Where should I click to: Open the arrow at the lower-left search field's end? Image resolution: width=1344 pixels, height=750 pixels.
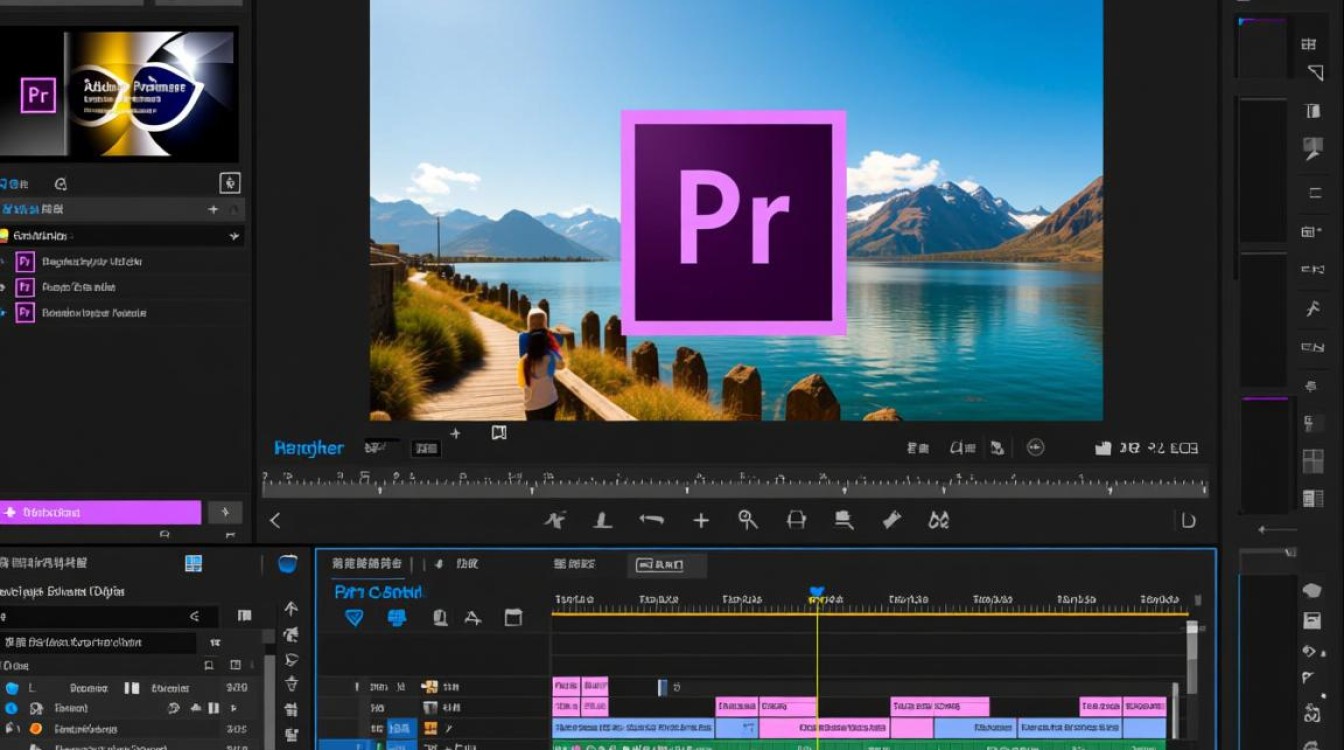pos(195,616)
